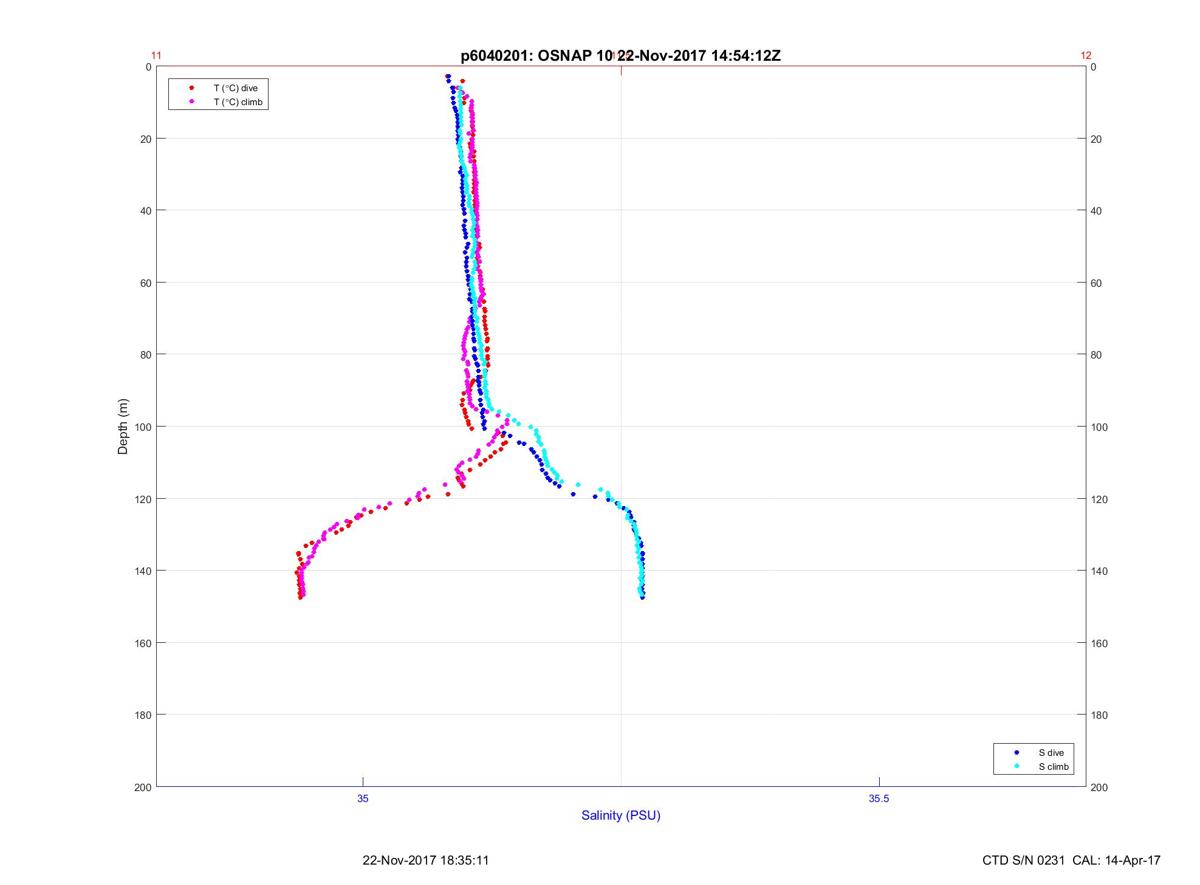Click the salinity tick label 35
1200x885 pixels.
click(363, 797)
